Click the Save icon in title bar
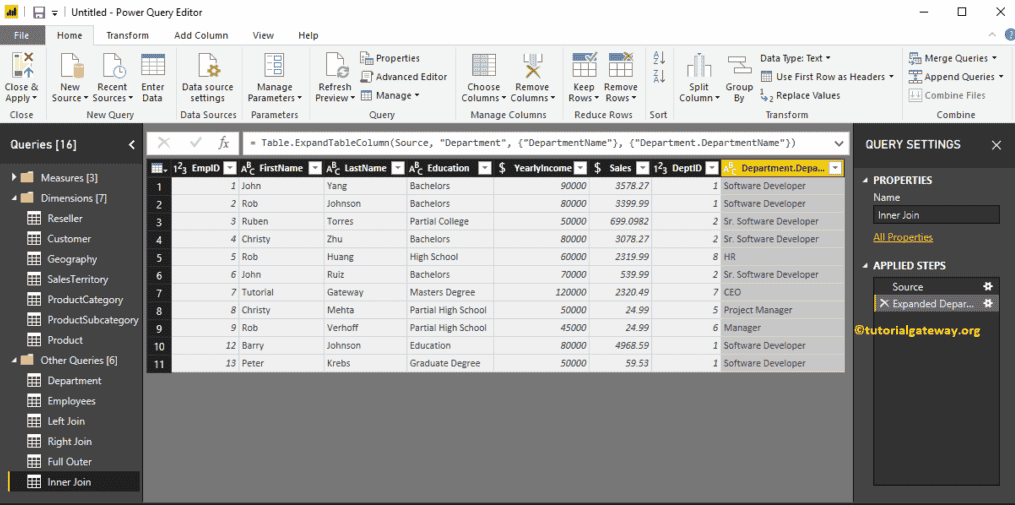Screen dimensions: 1015x505 point(39,12)
